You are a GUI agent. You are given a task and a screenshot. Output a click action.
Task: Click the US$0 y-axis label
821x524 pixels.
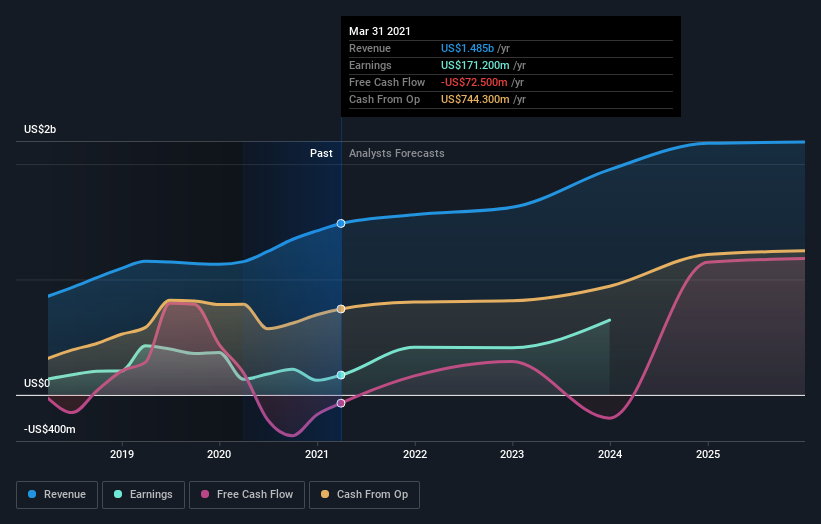(37, 383)
